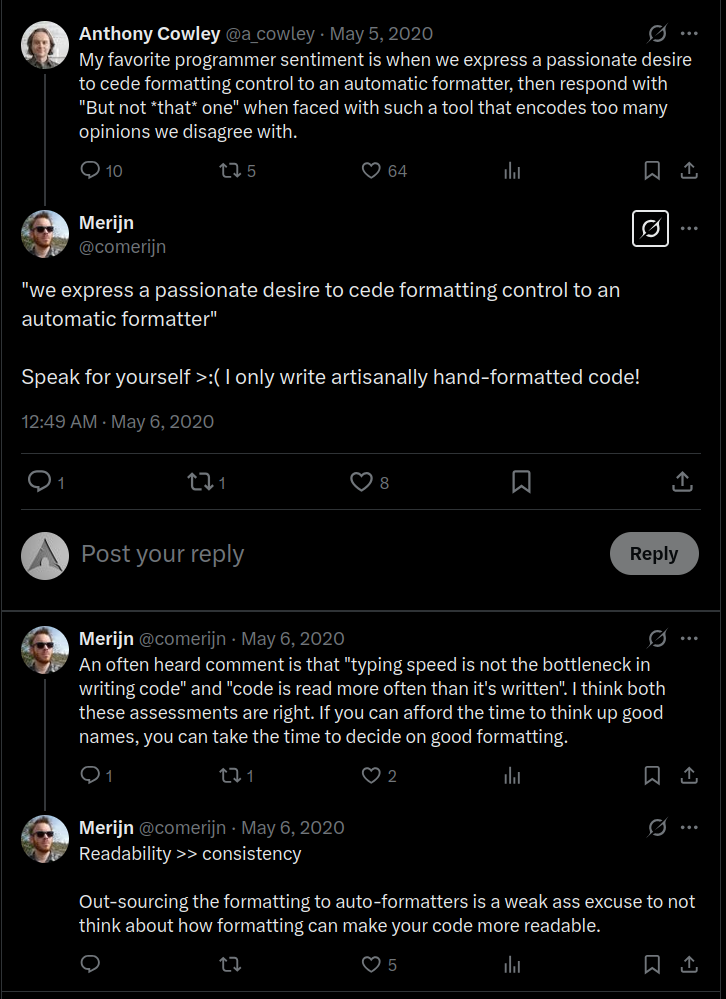Open more options menu on Merijn's main tweet
The height and width of the screenshot is (999, 726).
click(689, 228)
